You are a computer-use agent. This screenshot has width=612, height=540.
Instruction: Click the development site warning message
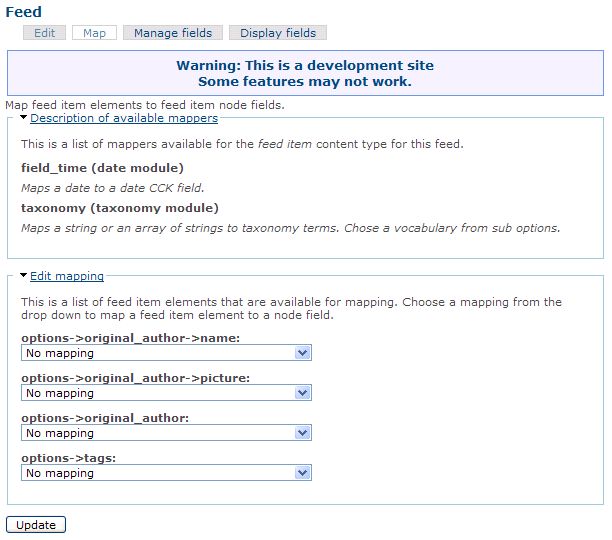point(305,73)
